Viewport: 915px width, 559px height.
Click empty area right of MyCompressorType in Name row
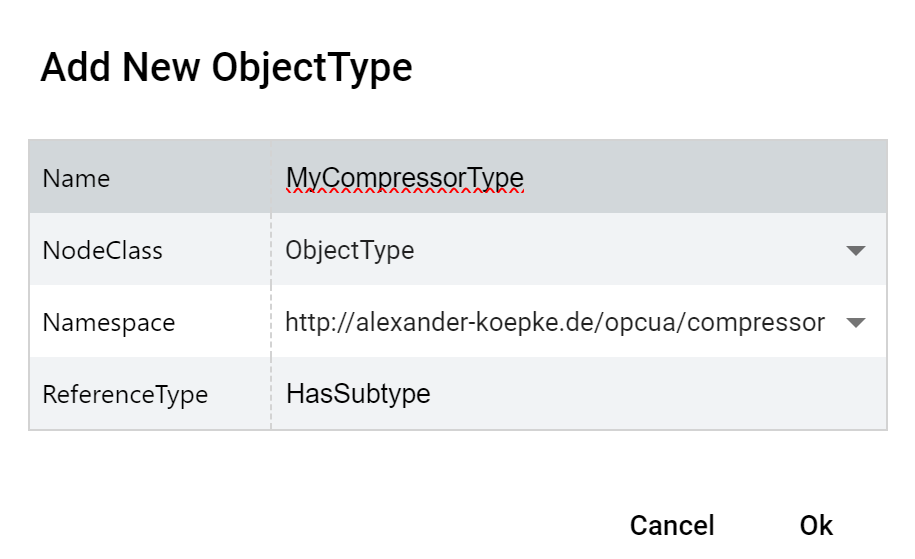tap(705, 177)
